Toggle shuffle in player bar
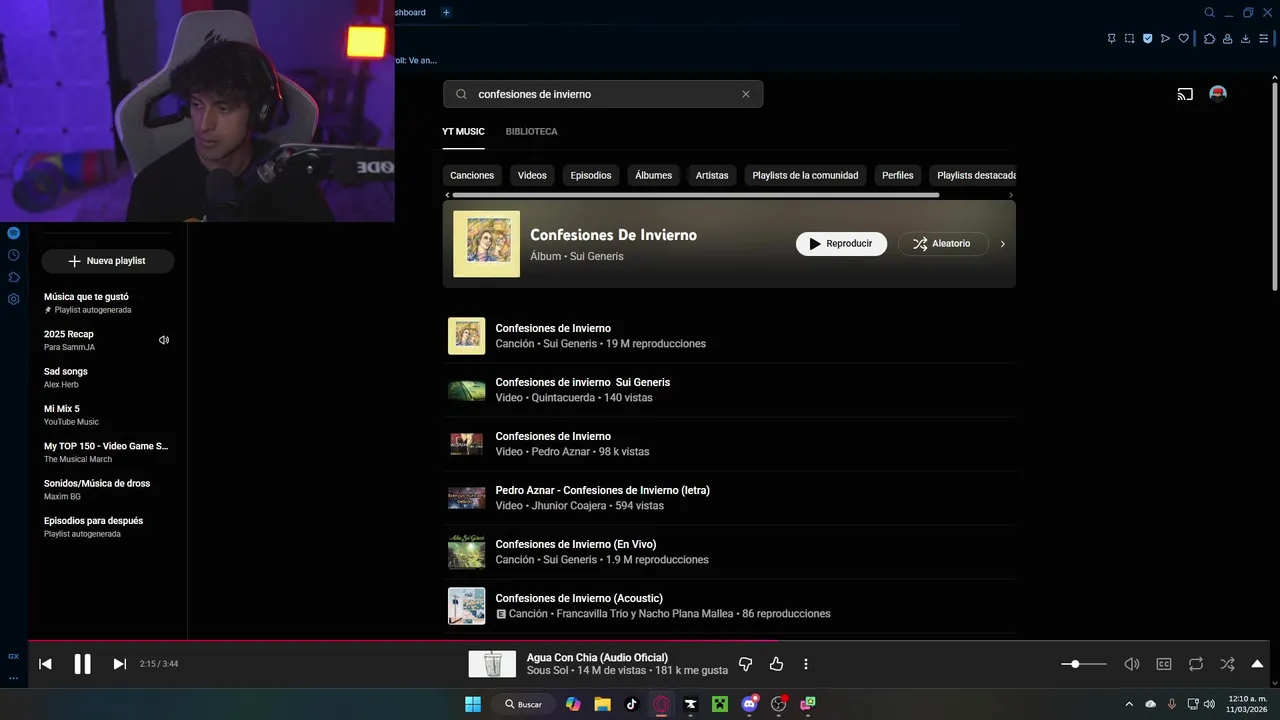This screenshot has width=1280, height=720. click(1227, 664)
